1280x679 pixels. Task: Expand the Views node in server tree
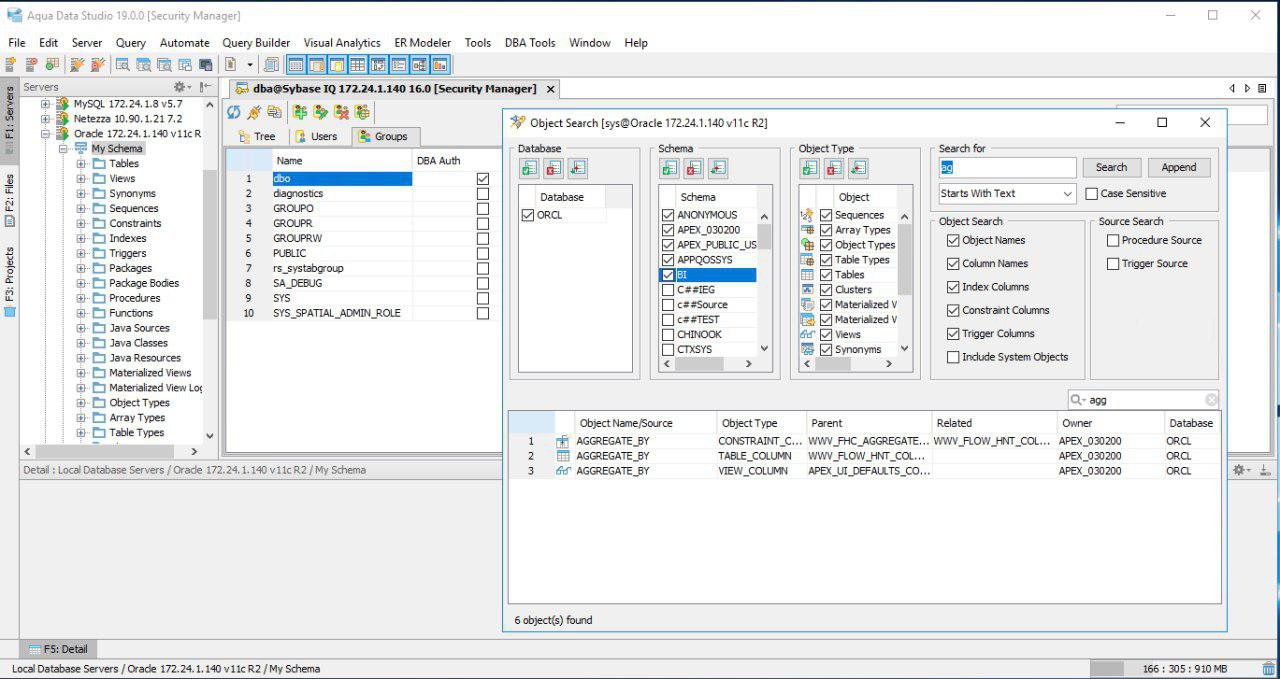click(81, 179)
